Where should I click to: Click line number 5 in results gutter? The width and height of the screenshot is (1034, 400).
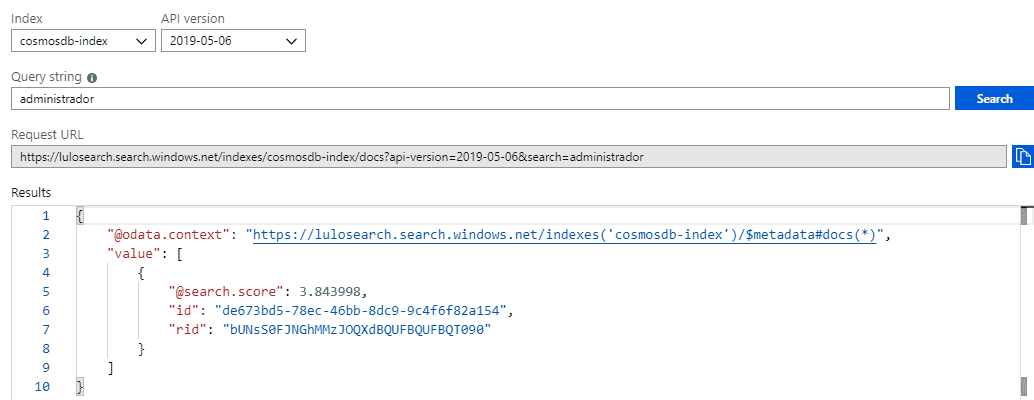(46, 292)
